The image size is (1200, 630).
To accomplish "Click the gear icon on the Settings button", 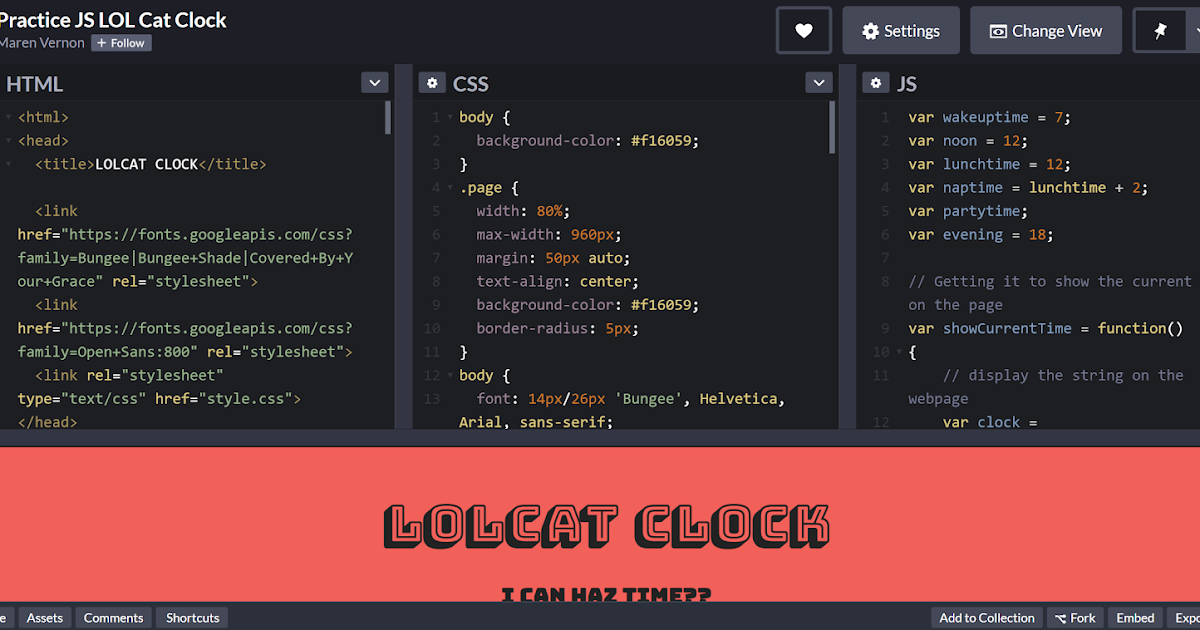I will click(869, 30).
